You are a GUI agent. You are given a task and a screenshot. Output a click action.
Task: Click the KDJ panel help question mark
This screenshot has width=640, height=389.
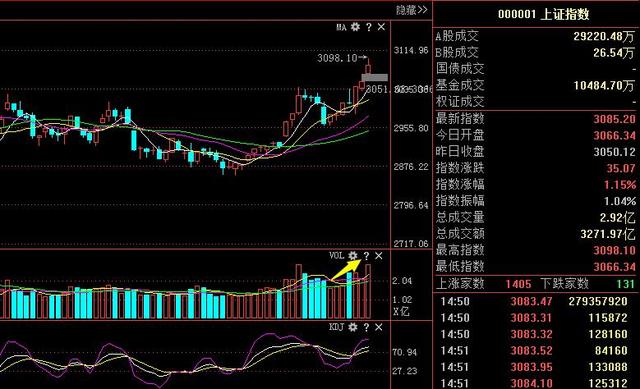tap(366, 327)
